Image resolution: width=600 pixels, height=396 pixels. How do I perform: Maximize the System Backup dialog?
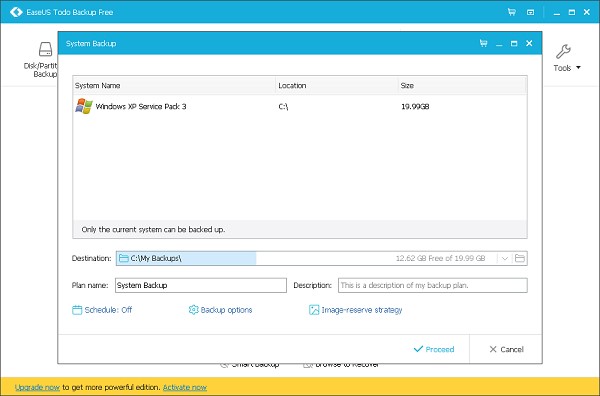coord(514,44)
